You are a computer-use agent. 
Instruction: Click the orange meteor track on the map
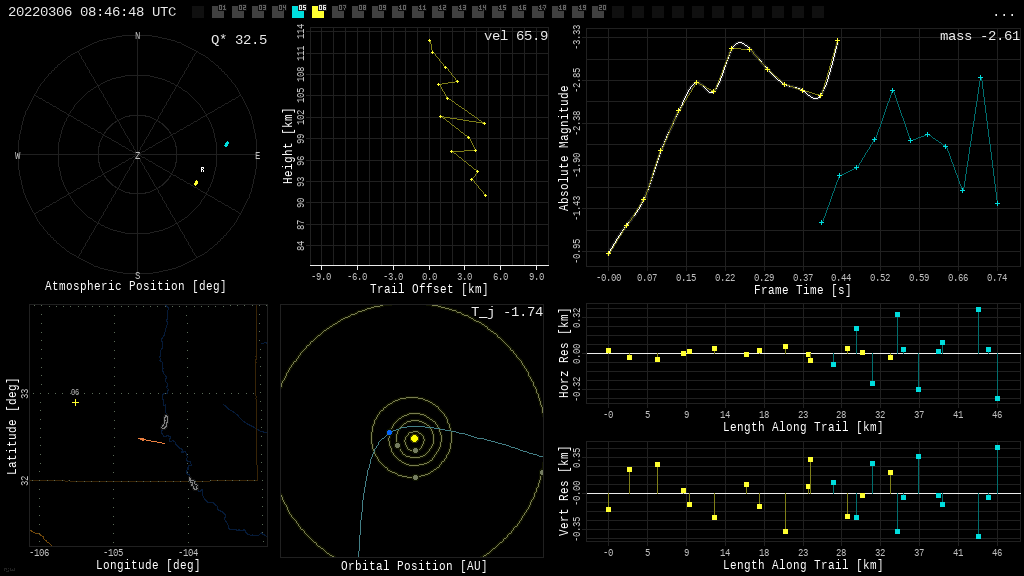pos(152,440)
